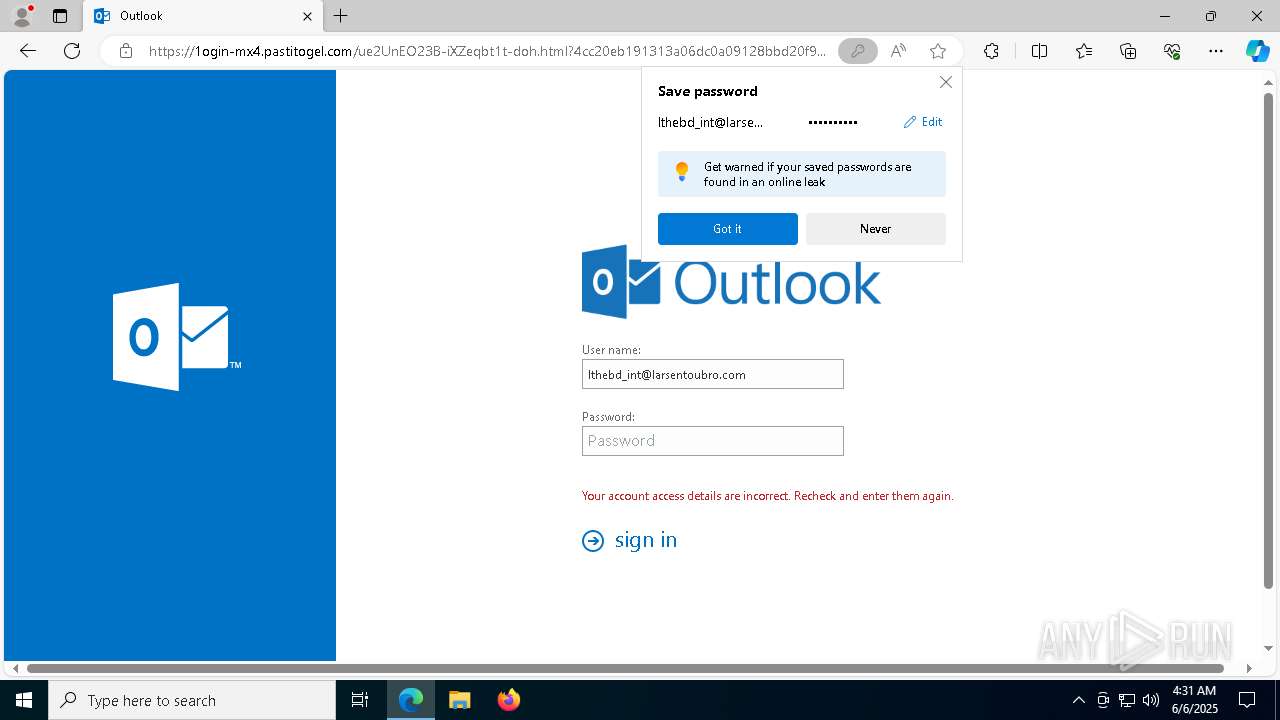Viewport: 1280px width, 720px height.
Task: Click the scroll right arrow
Action: click(x=1249, y=668)
